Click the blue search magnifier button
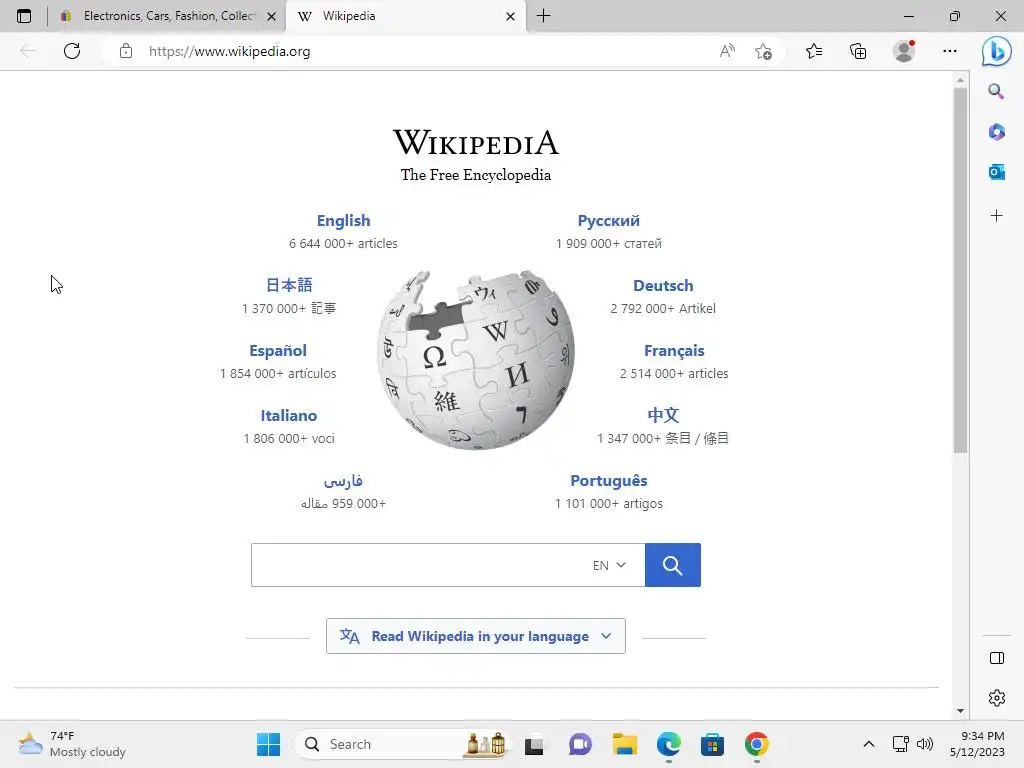 coord(673,565)
